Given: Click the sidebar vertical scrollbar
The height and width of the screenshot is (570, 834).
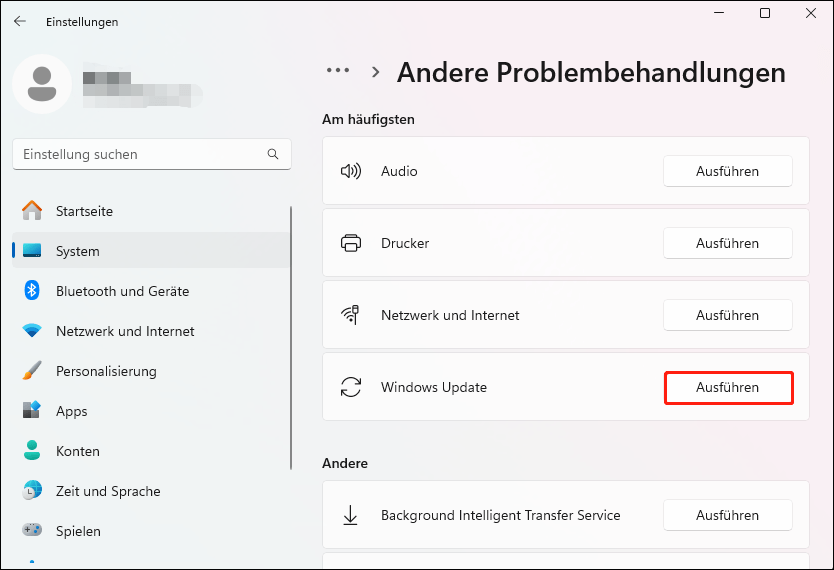Looking at the screenshot, I should [291, 338].
